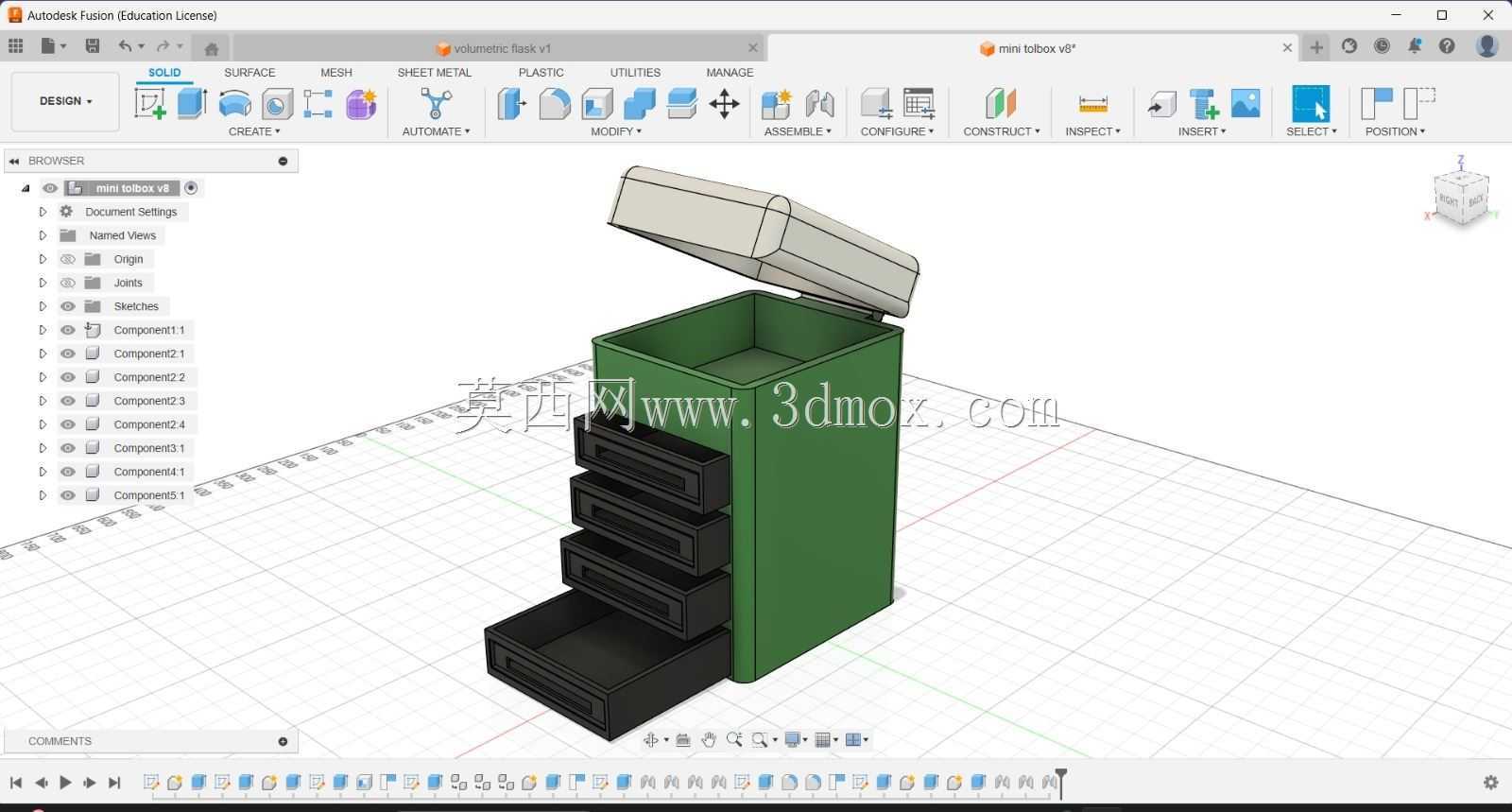Image resolution: width=1512 pixels, height=812 pixels.
Task: Activate the Extrude tool
Action: pos(192,103)
